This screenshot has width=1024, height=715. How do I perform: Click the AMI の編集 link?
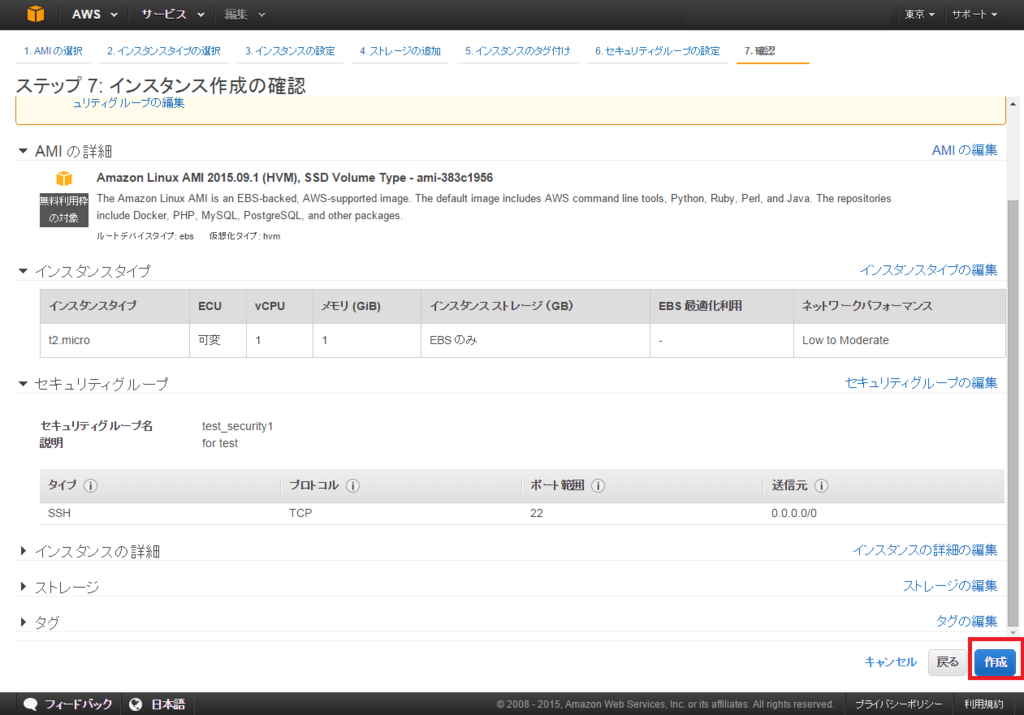tap(964, 150)
